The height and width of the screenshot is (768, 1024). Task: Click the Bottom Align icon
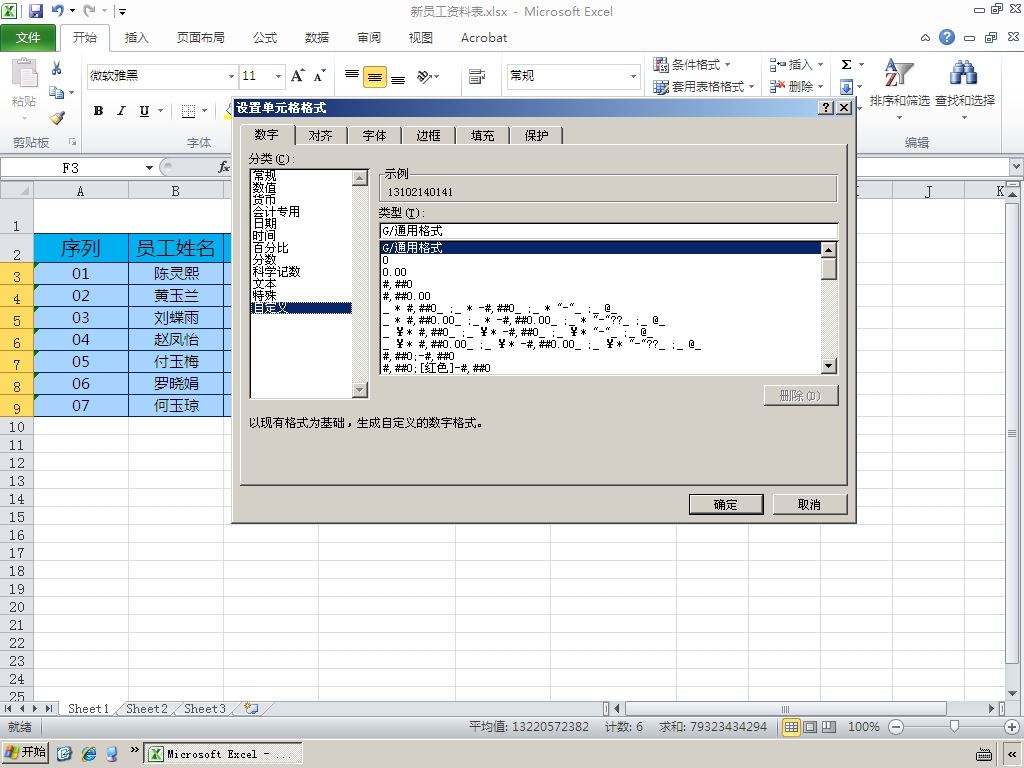point(398,78)
